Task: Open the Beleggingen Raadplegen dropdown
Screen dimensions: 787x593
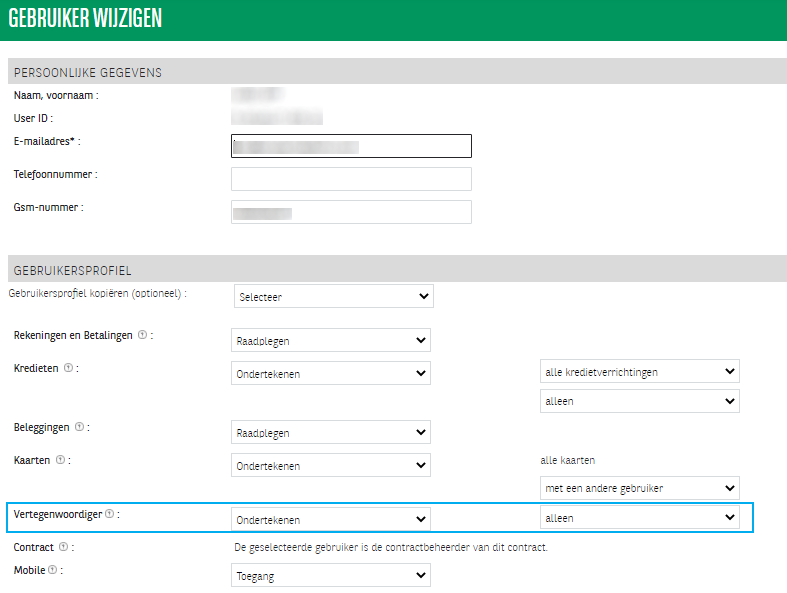Action: (330, 432)
